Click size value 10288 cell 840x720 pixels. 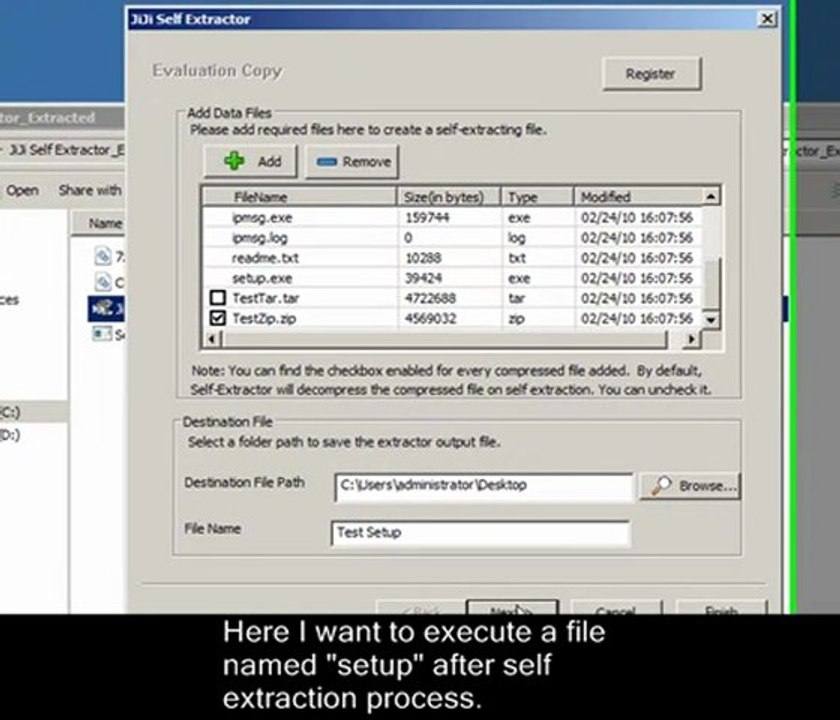pyautogui.click(x=423, y=258)
